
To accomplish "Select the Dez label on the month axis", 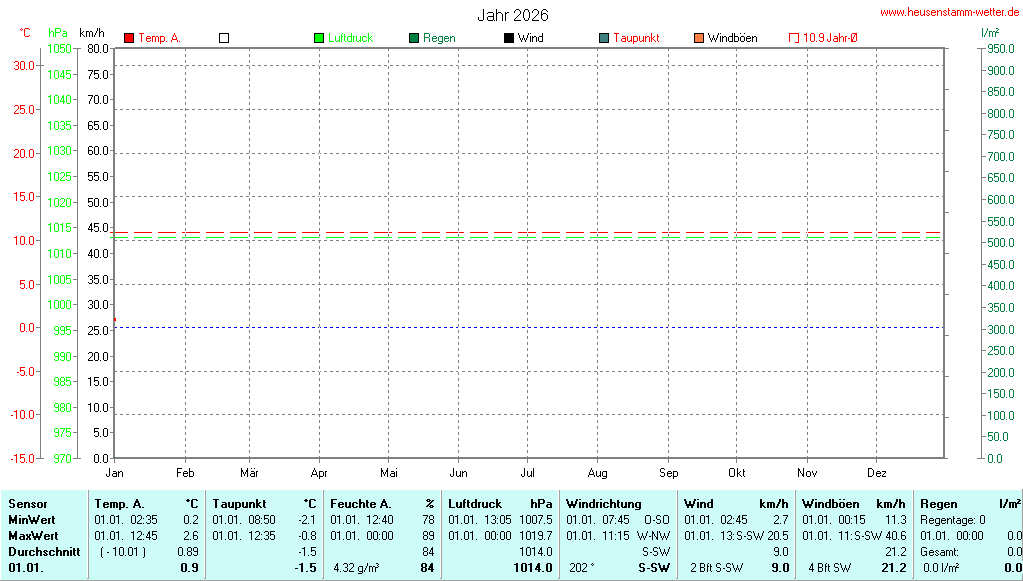I will tap(877, 472).
